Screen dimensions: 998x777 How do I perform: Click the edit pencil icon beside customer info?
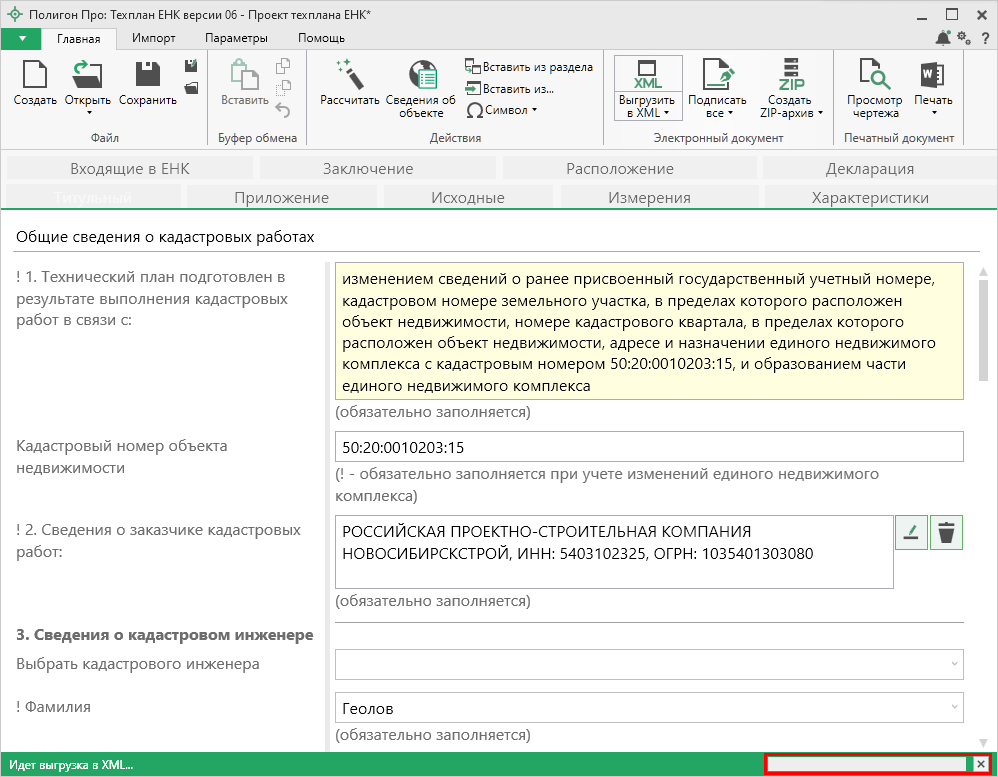(x=910, y=533)
